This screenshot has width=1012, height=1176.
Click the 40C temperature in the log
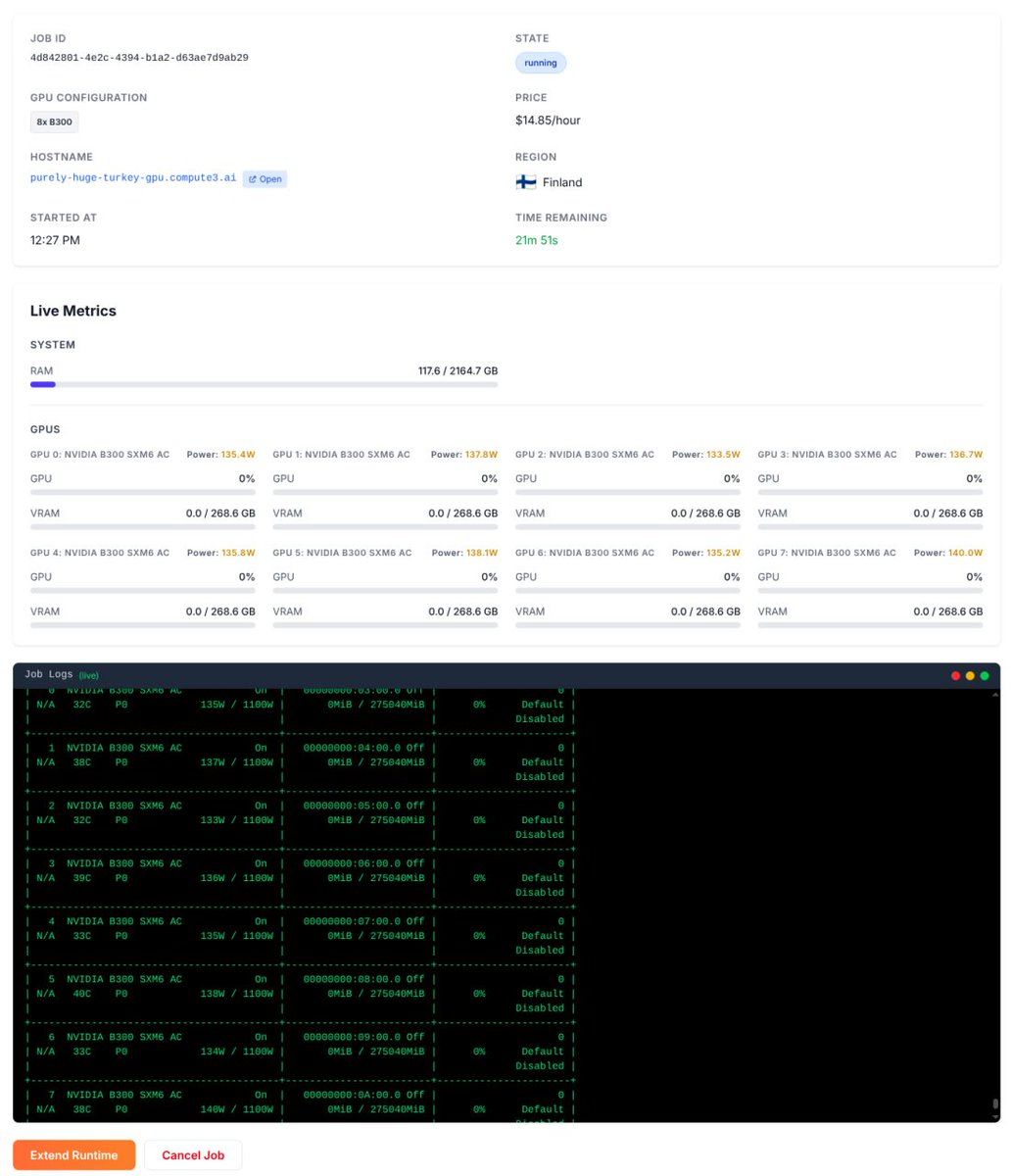[82, 994]
